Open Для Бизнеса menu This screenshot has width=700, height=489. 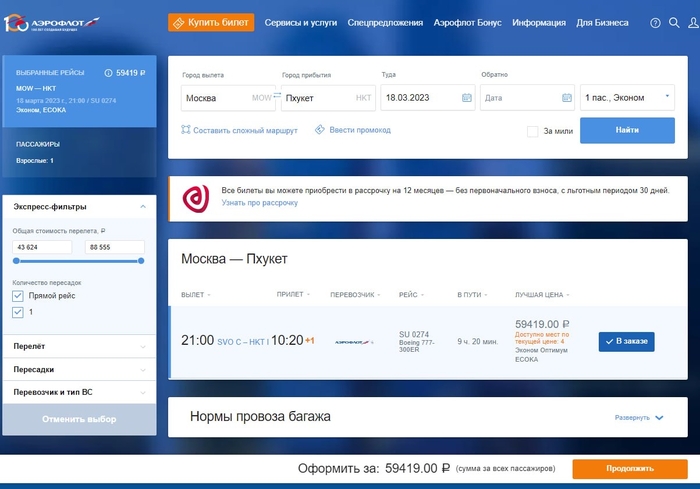602,23
